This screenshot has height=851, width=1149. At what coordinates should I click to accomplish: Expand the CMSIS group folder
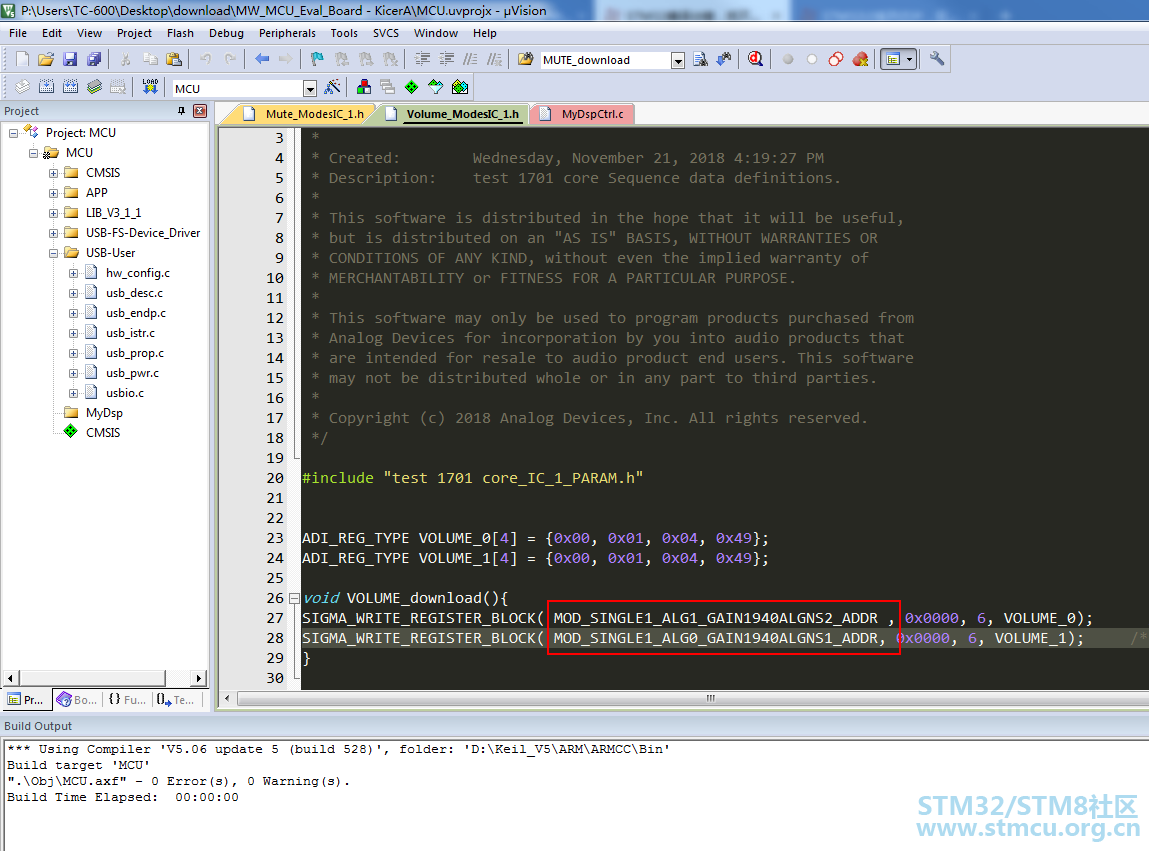pyautogui.click(x=53, y=173)
